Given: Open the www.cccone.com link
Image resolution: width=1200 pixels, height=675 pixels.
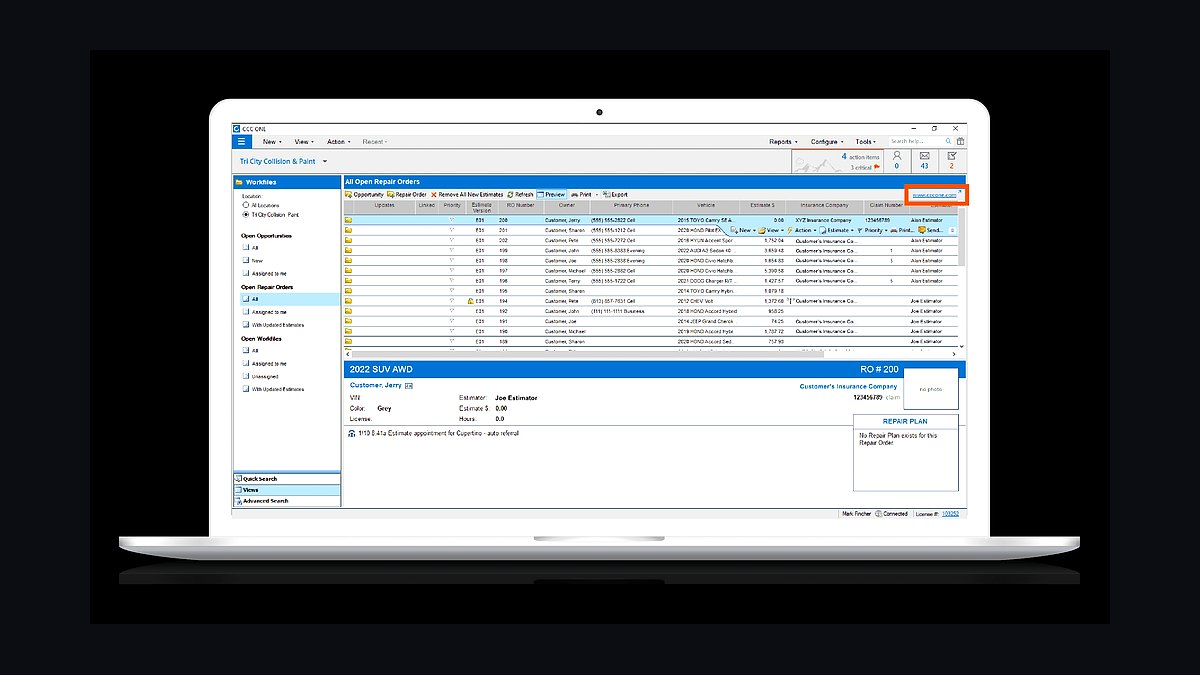Looking at the screenshot, I should 934,195.
